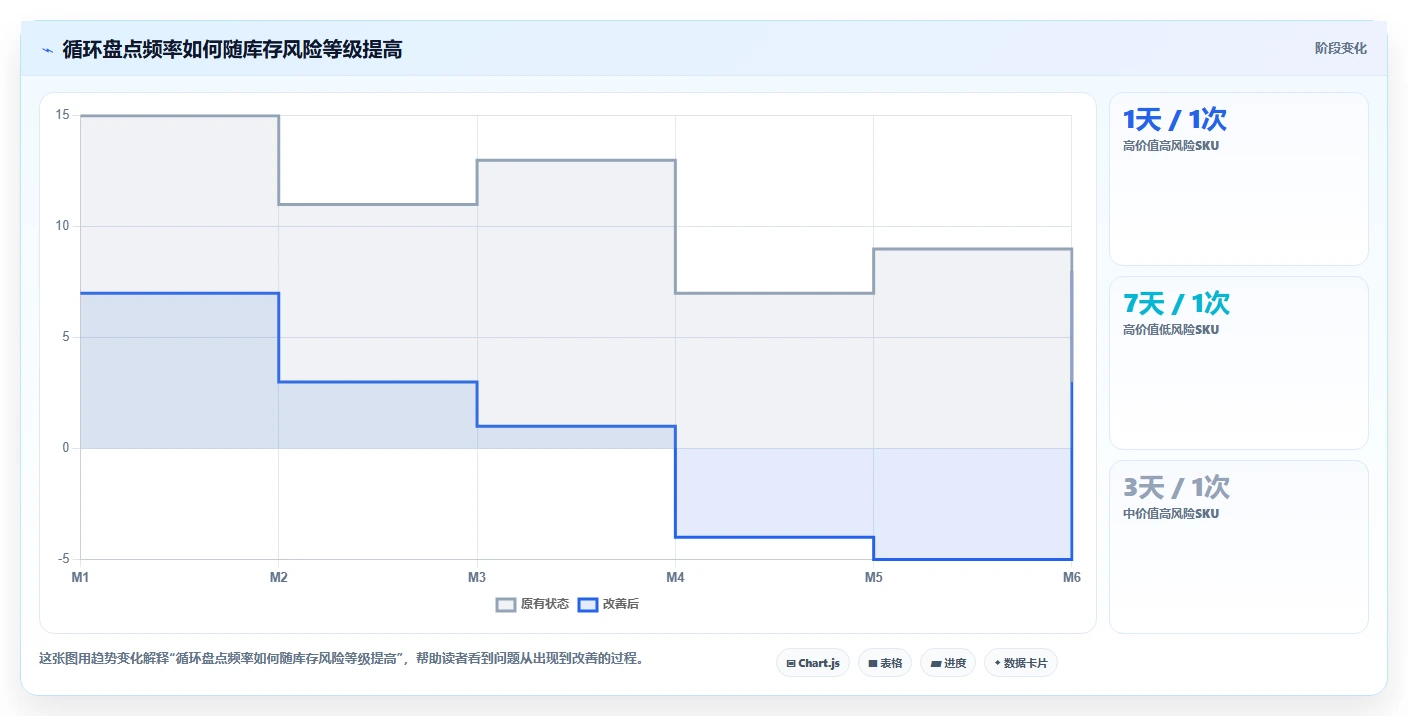
Task: Click the 表格 tag icon
Action: point(872,663)
